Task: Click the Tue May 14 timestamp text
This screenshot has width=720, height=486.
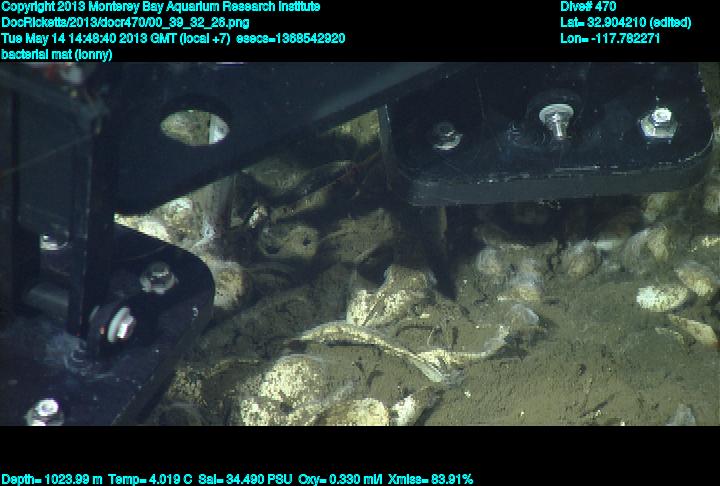Action: pos(116,39)
